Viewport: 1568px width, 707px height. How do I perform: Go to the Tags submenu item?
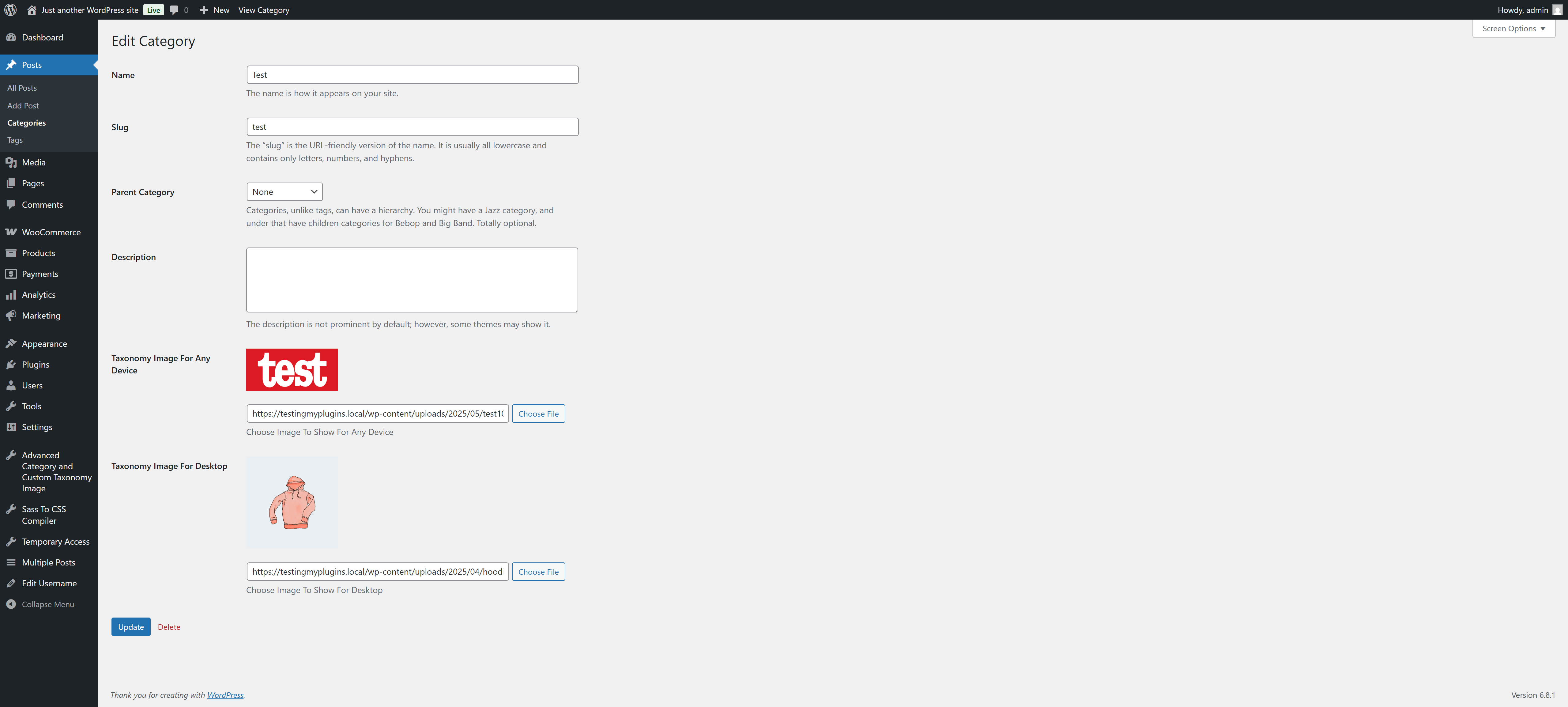click(x=15, y=140)
